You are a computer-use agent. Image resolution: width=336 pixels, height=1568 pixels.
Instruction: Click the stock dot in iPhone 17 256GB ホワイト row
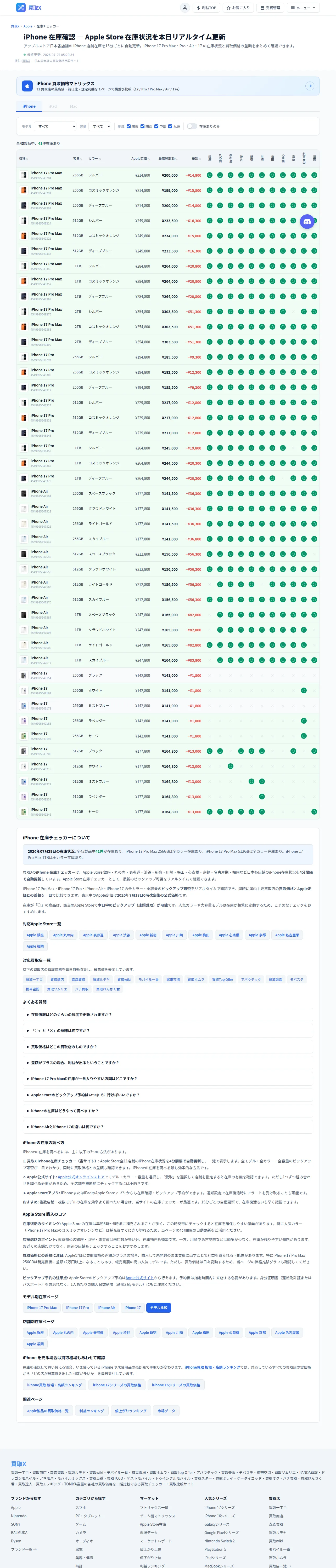303,690
